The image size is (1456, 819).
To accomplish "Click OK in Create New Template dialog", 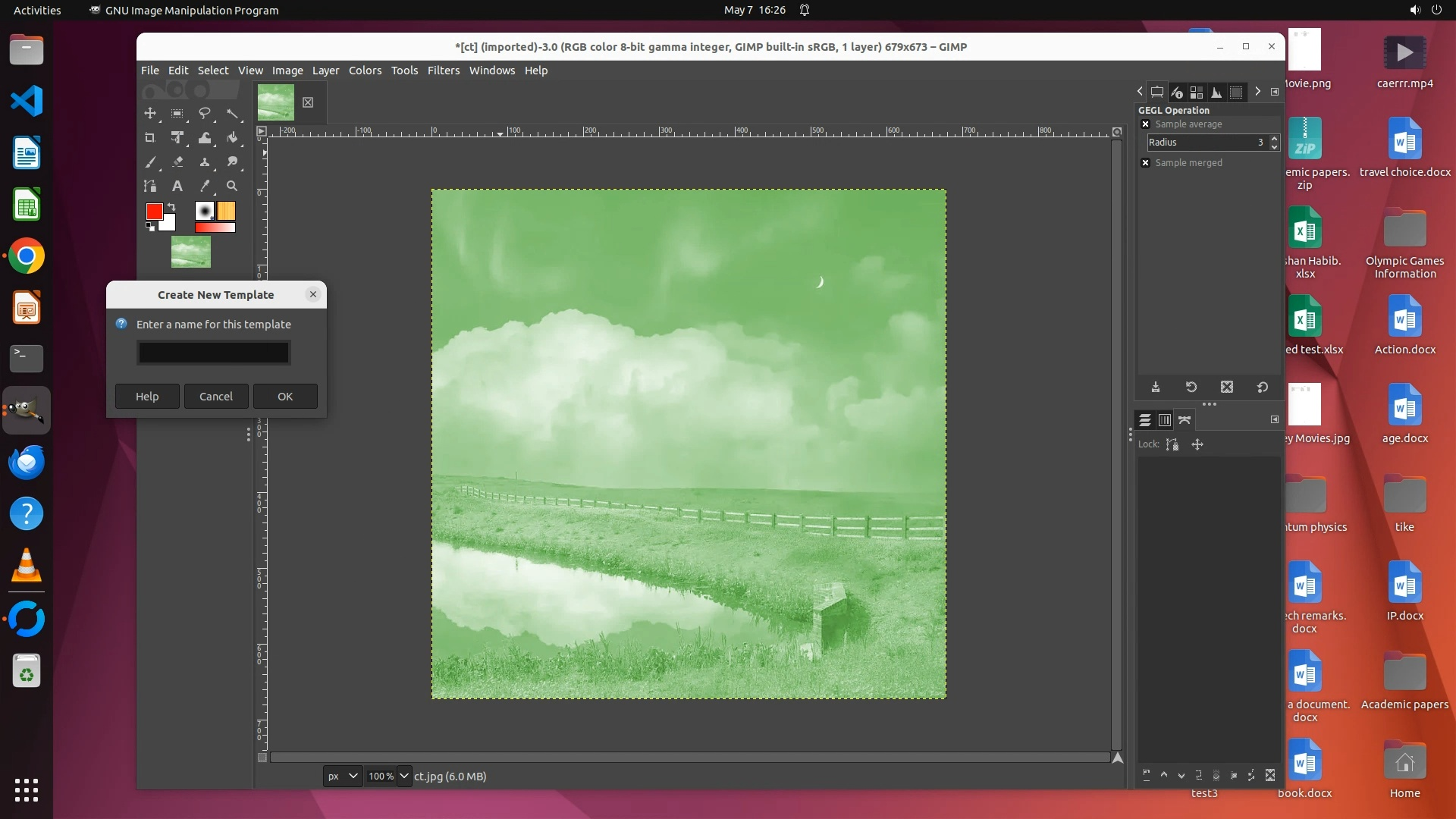I will (285, 397).
